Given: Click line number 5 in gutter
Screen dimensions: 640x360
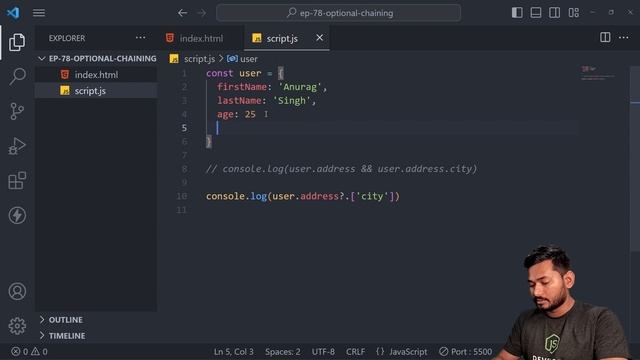Looking at the screenshot, I should [x=184, y=128].
